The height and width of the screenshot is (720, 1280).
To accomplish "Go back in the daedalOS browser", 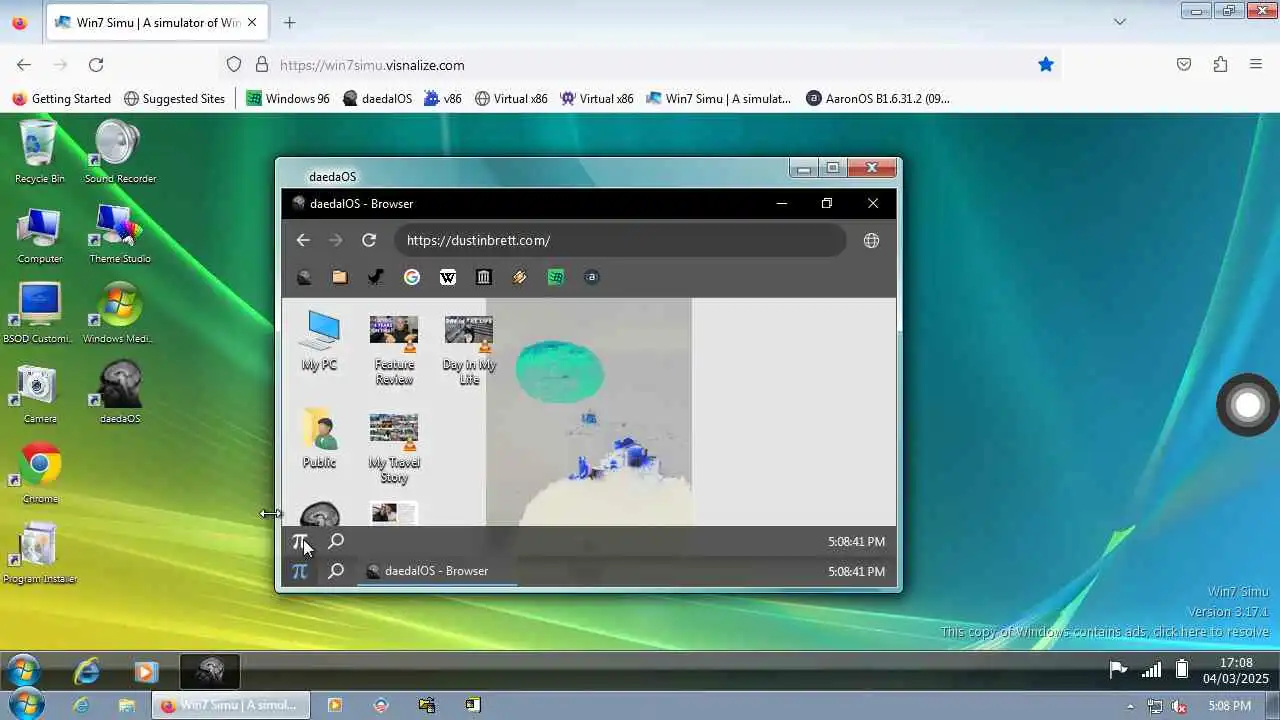I will 303,240.
